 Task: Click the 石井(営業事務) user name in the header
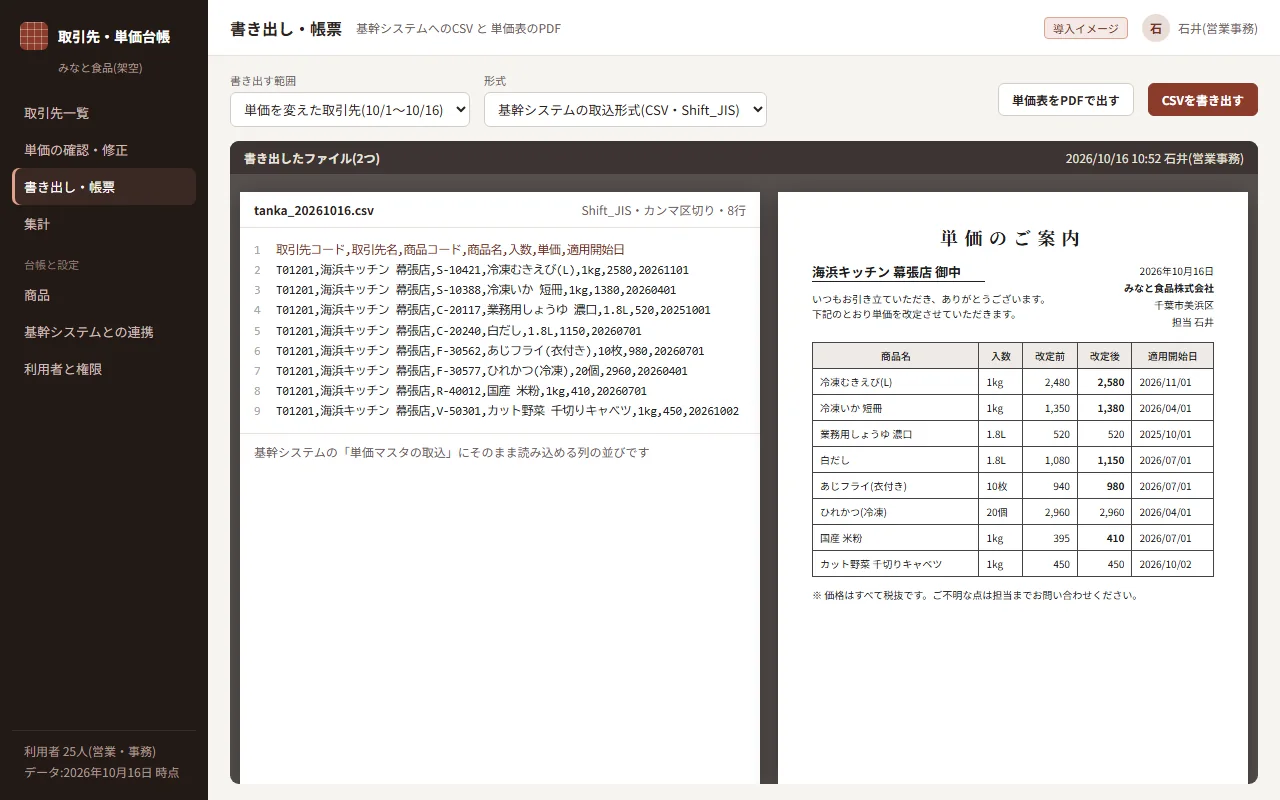[1218, 28]
